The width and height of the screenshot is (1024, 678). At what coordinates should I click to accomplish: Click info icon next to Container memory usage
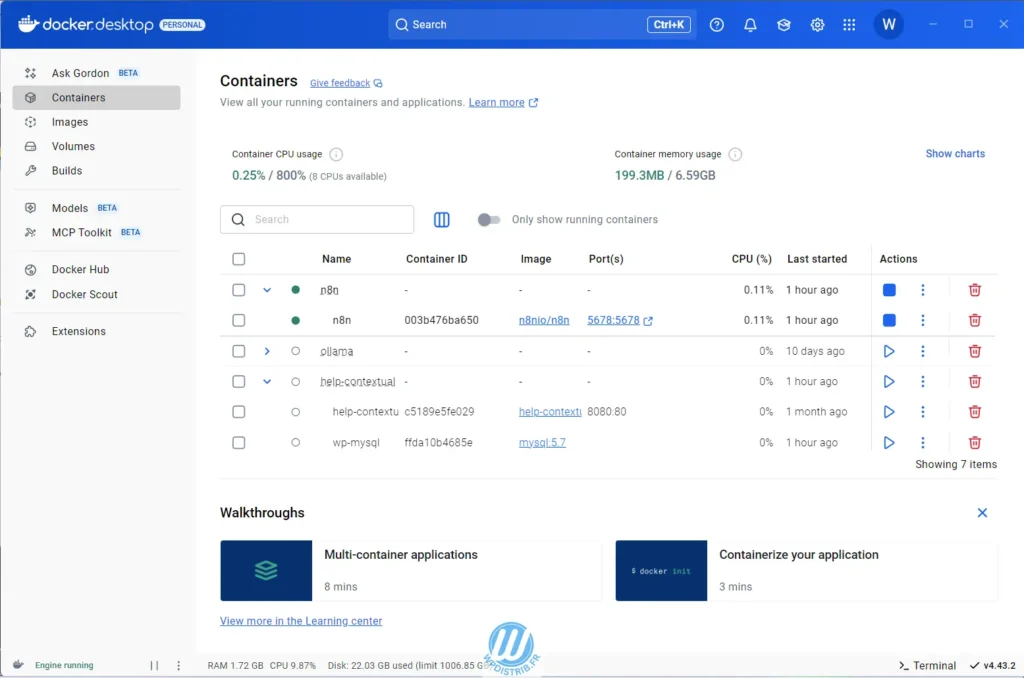735,154
